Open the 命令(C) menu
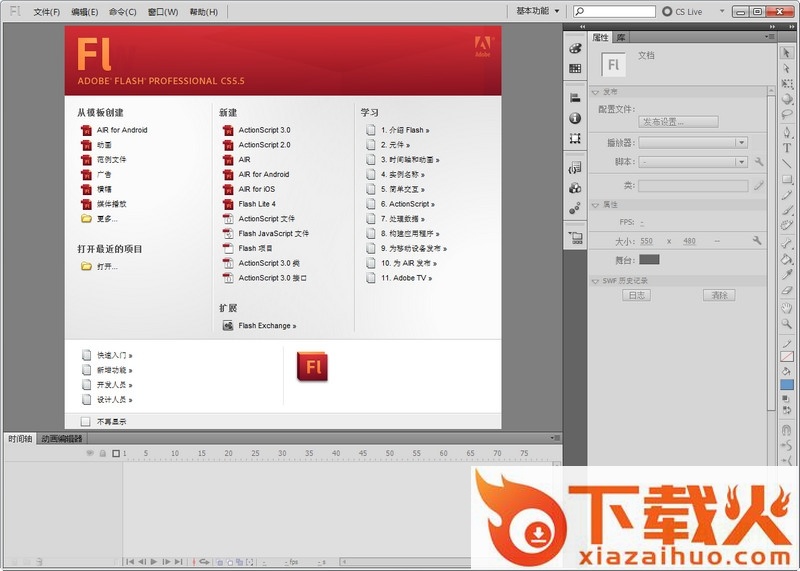The height and width of the screenshot is (571, 800). 122,12
